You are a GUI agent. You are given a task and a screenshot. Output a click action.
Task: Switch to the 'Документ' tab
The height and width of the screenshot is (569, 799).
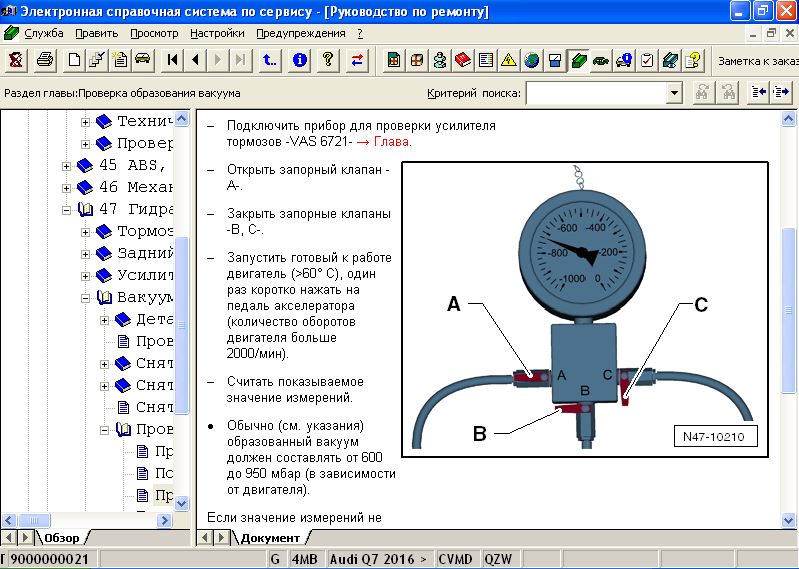(x=270, y=538)
